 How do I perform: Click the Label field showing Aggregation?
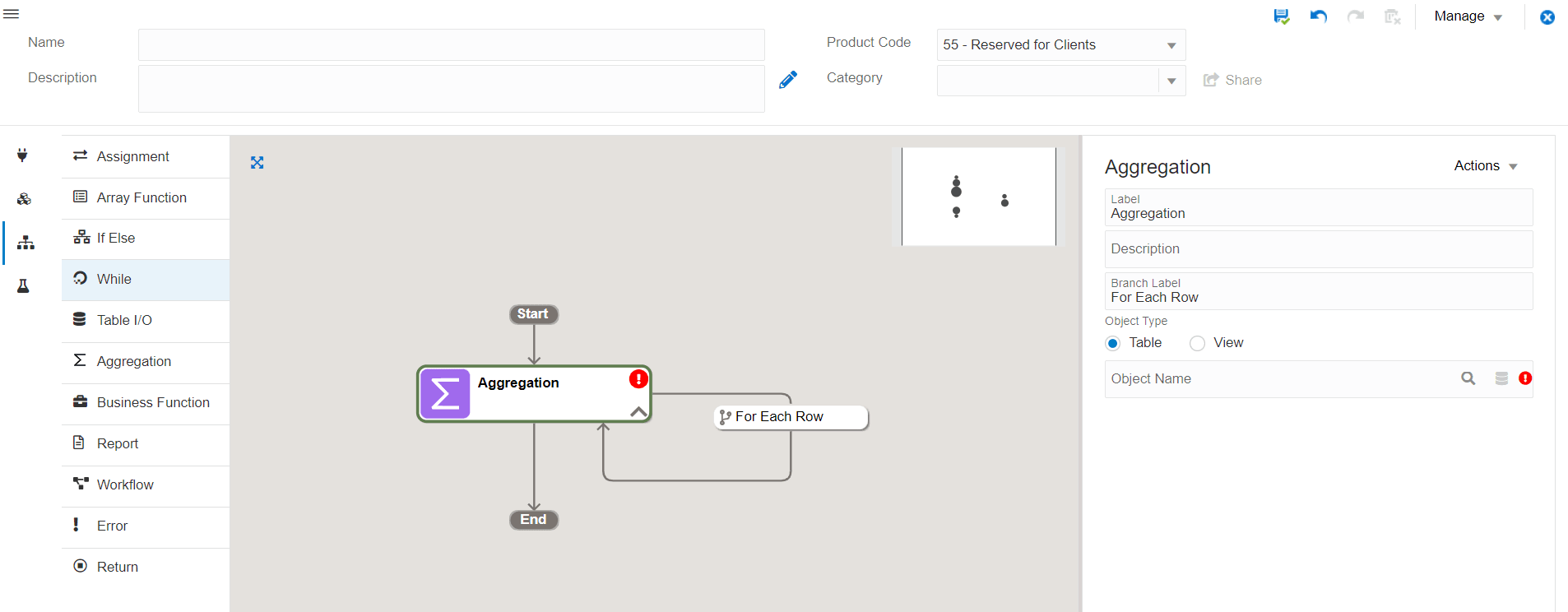(x=1319, y=207)
